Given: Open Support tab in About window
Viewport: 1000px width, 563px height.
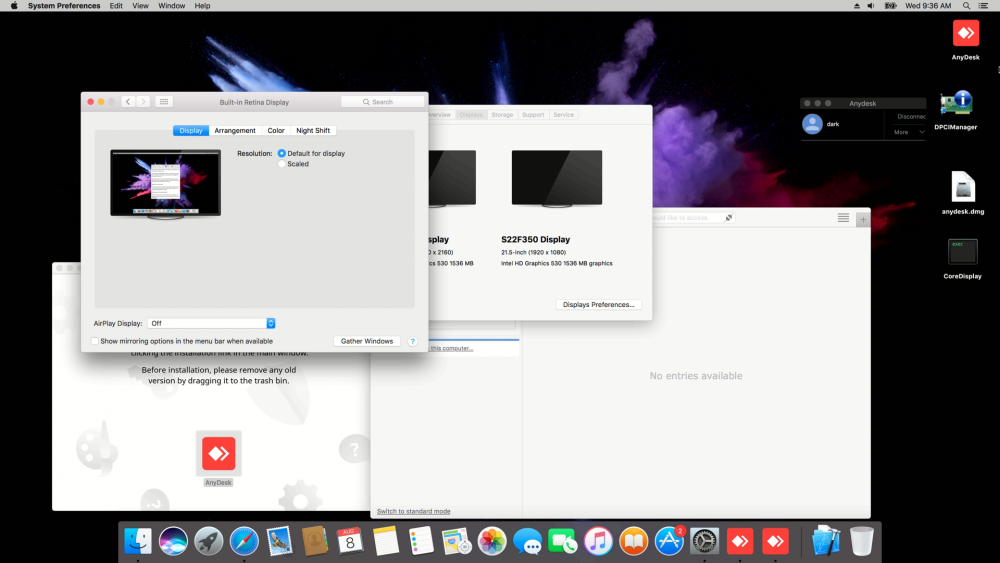Looking at the screenshot, I should tap(533, 115).
